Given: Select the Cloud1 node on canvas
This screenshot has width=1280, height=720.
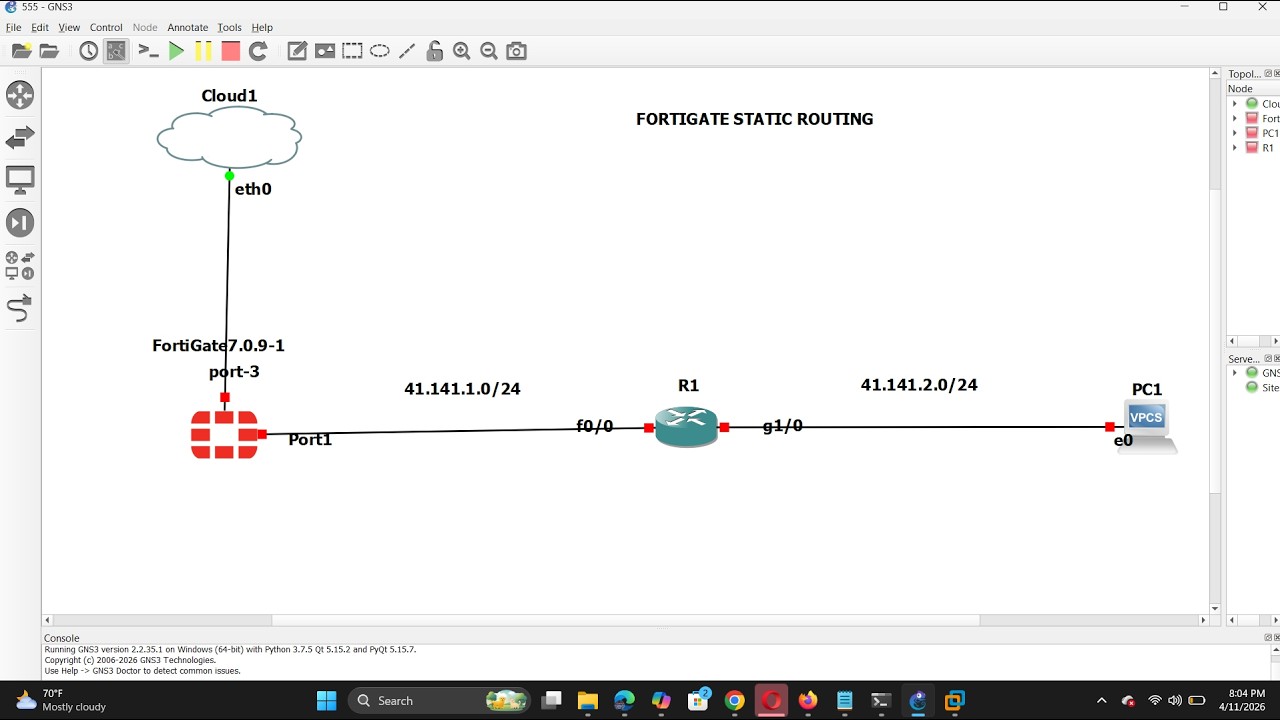Looking at the screenshot, I should 229,137.
